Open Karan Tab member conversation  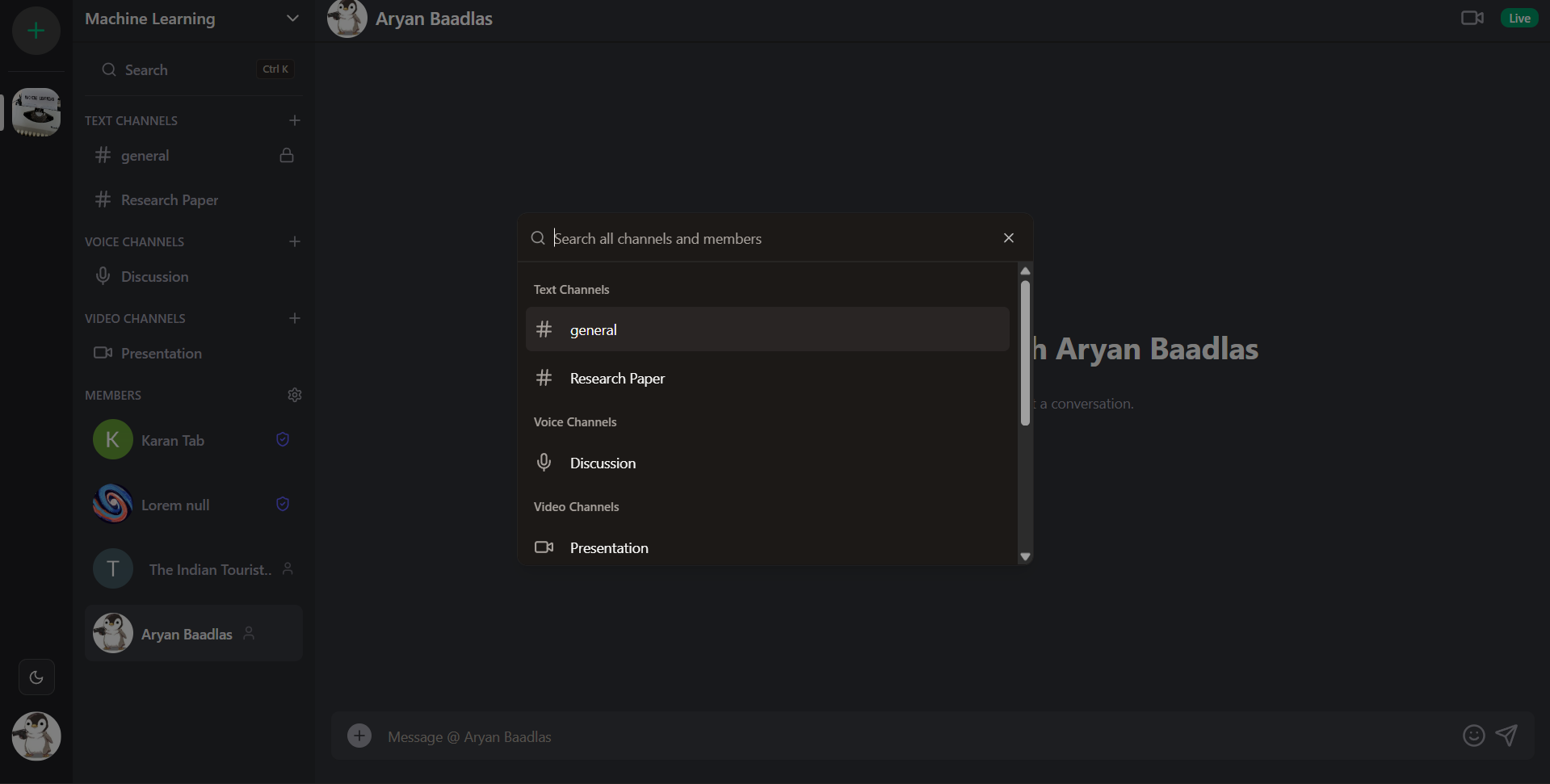[x=173, y=440]
